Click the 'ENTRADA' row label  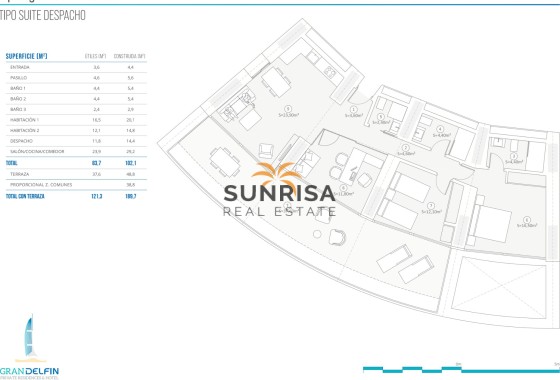(x=20, y=67)
